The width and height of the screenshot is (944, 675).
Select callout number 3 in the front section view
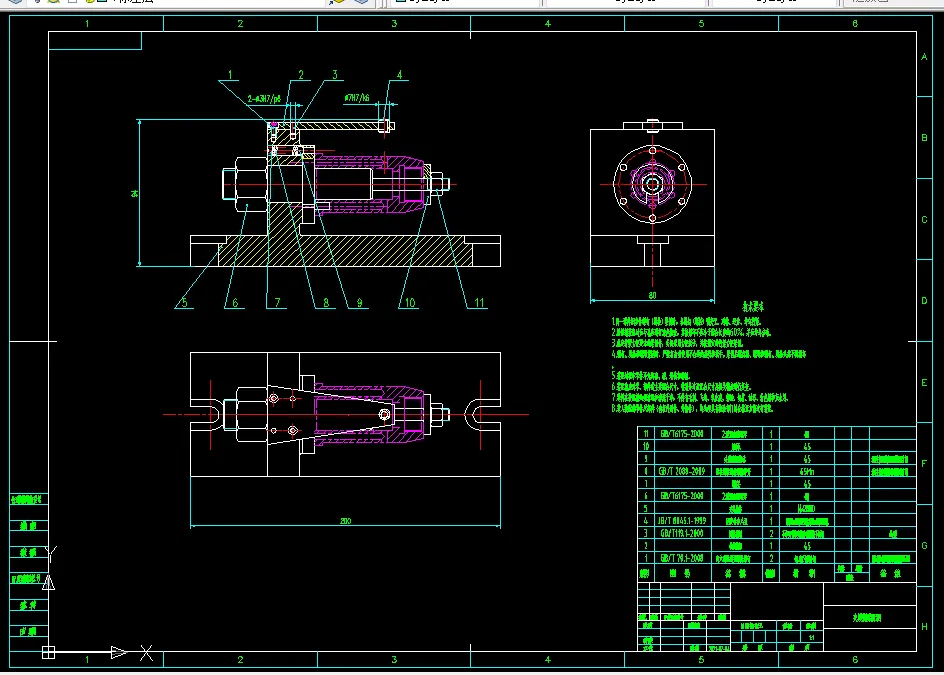pos(335,75)
